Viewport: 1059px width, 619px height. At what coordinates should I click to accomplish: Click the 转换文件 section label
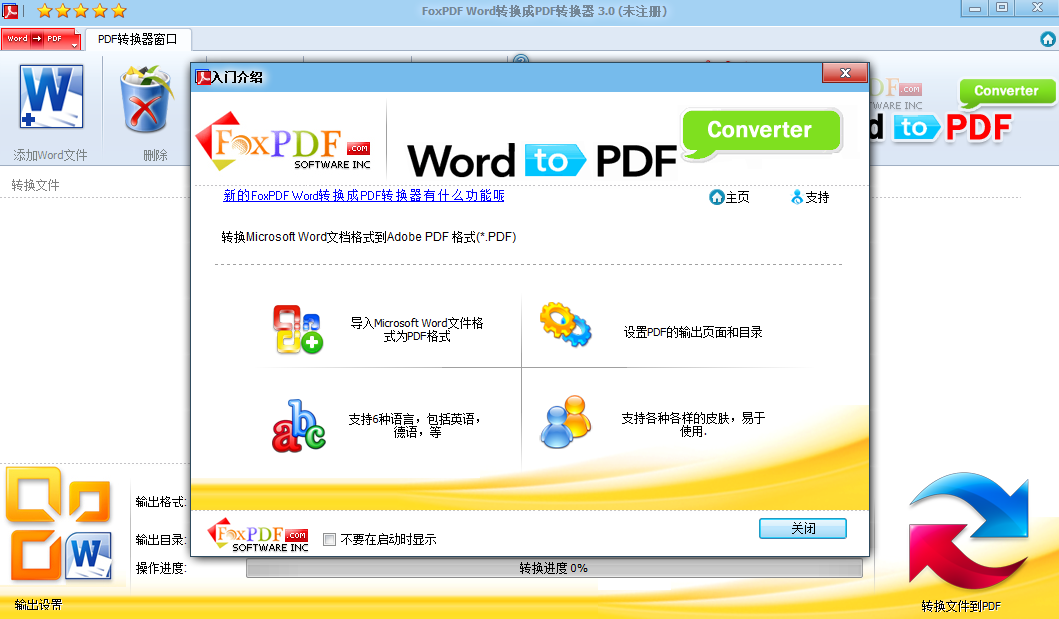coord(35,185)
